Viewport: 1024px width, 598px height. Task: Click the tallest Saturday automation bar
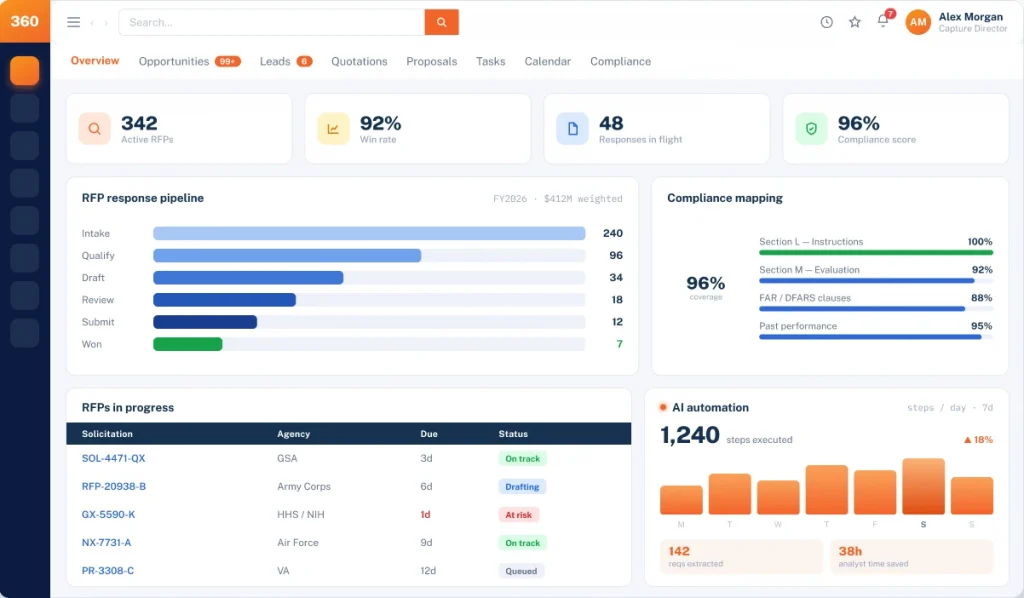(x=923, y=486)
